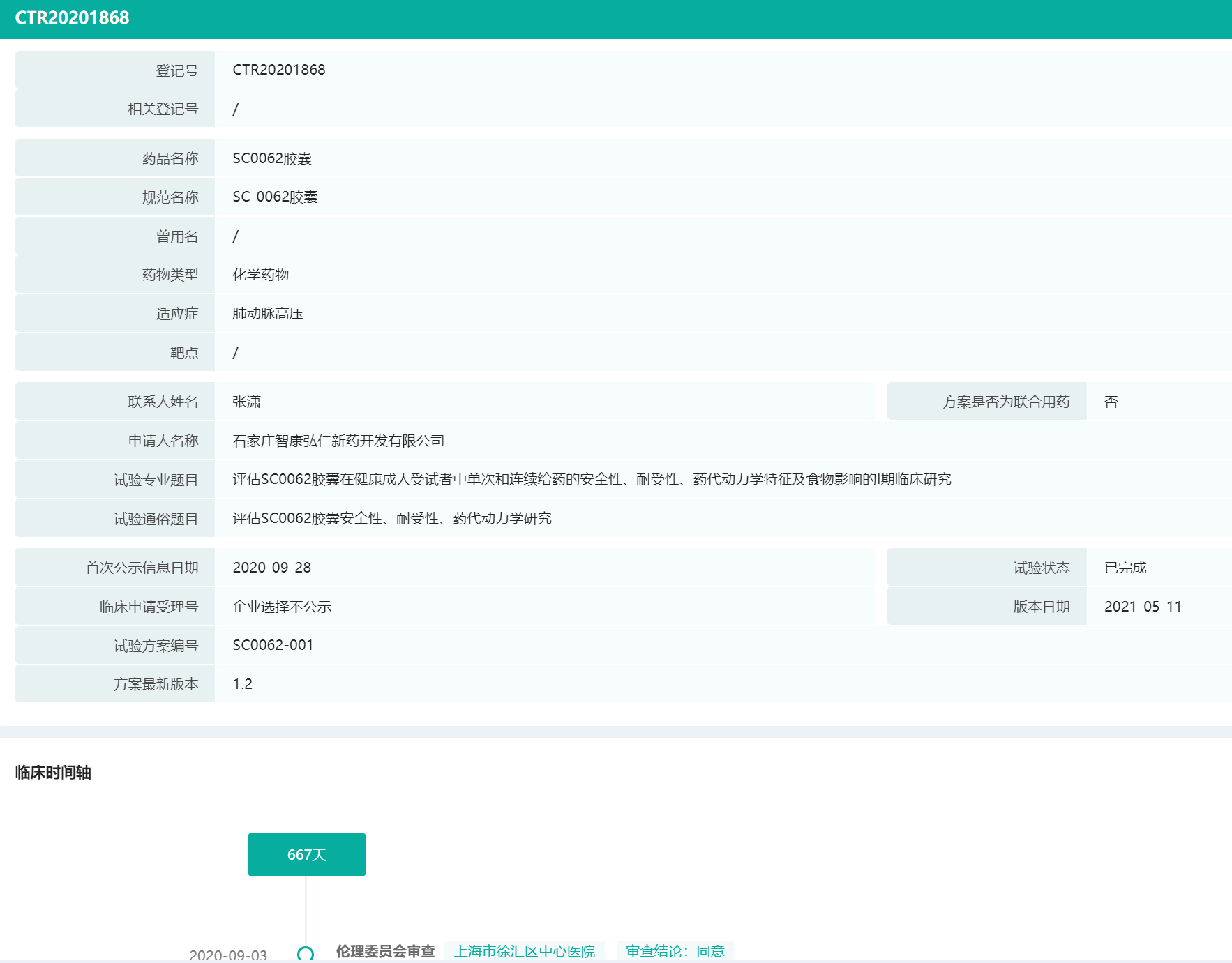Screen dimensions: 1232x963
Task: Click the 试验通俗题目 value text
Action: coord(391,518)
